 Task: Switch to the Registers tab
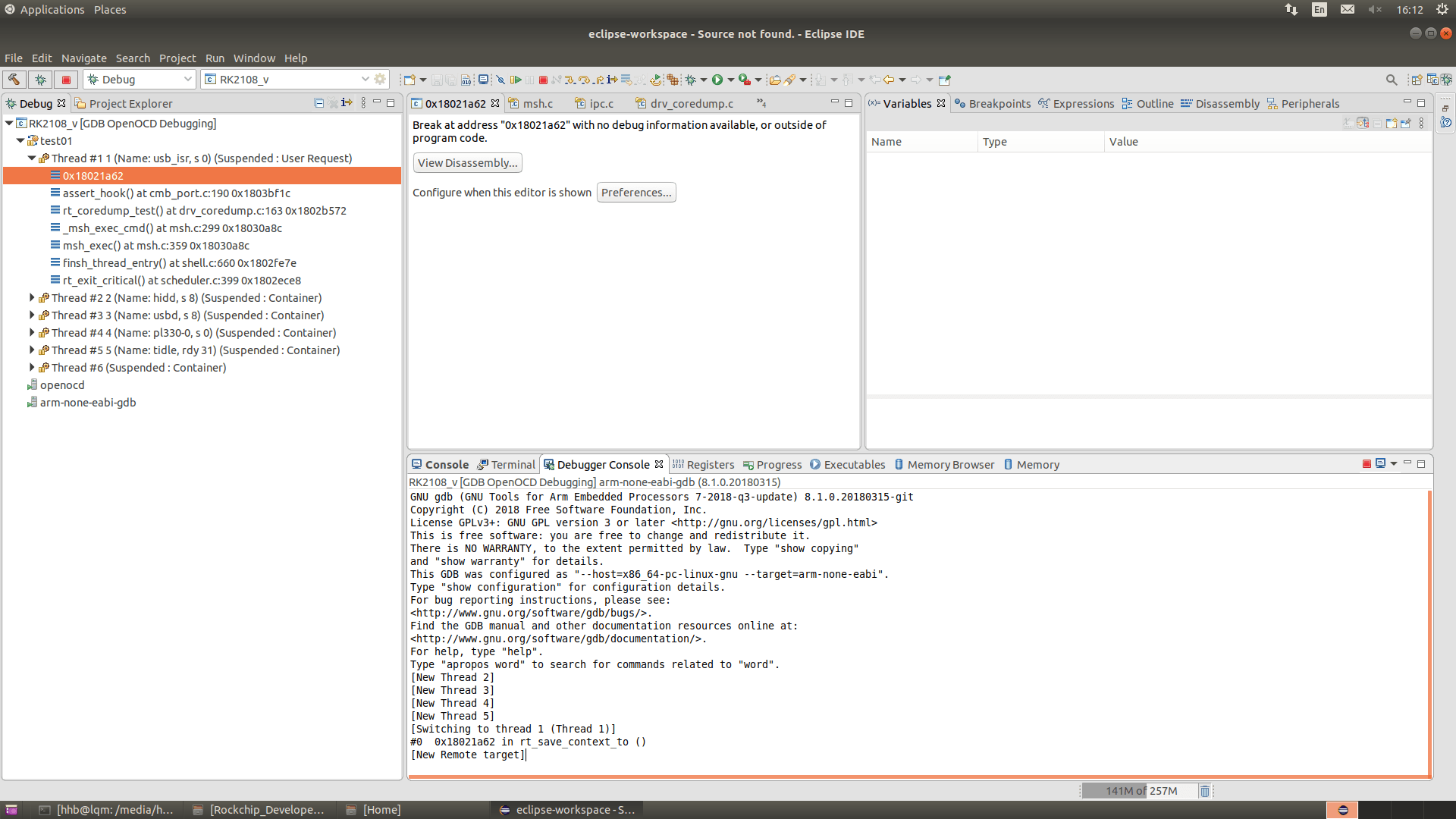click(x=703, y=464)
